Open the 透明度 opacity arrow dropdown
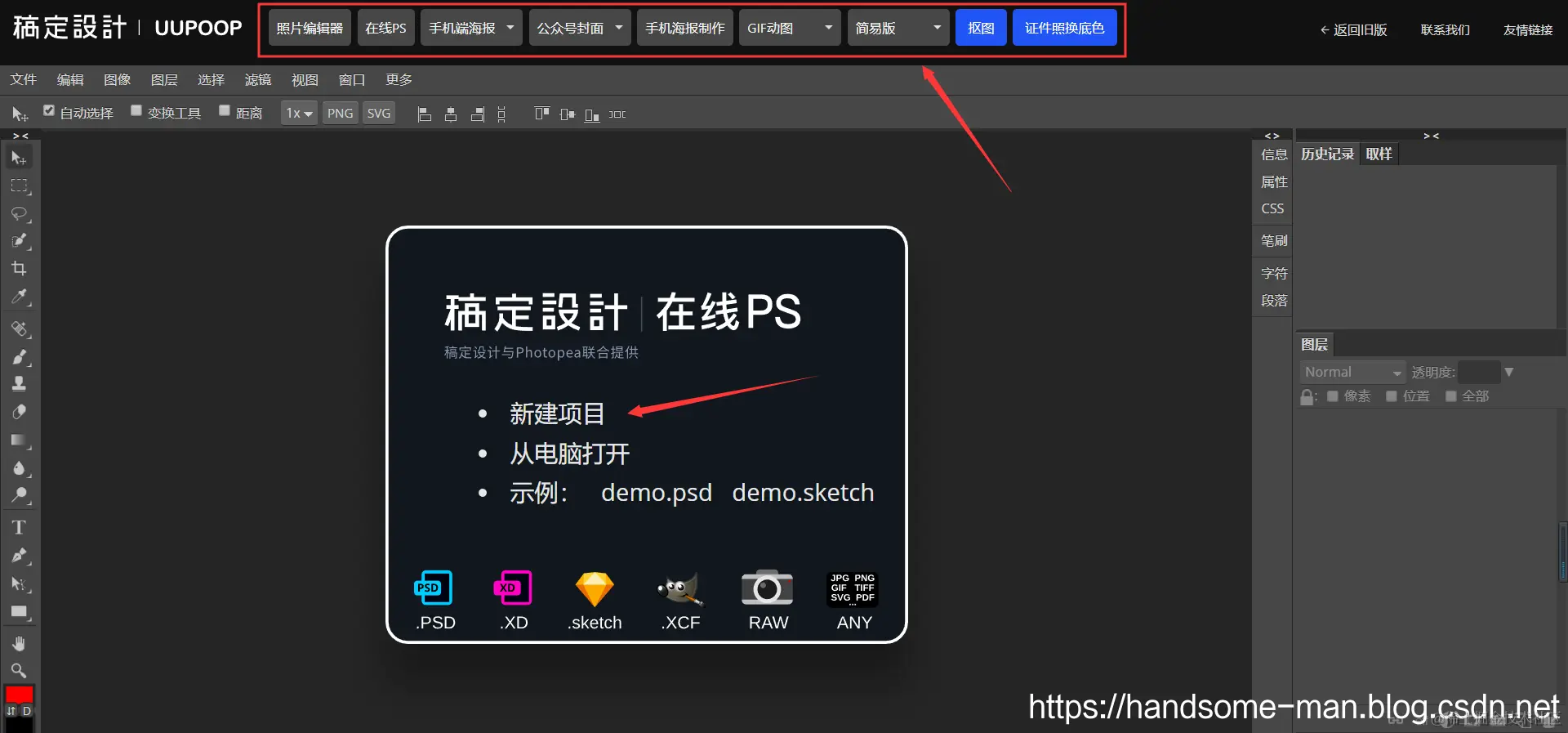This screenshot has height=733, width=1568. (1509, 372)
